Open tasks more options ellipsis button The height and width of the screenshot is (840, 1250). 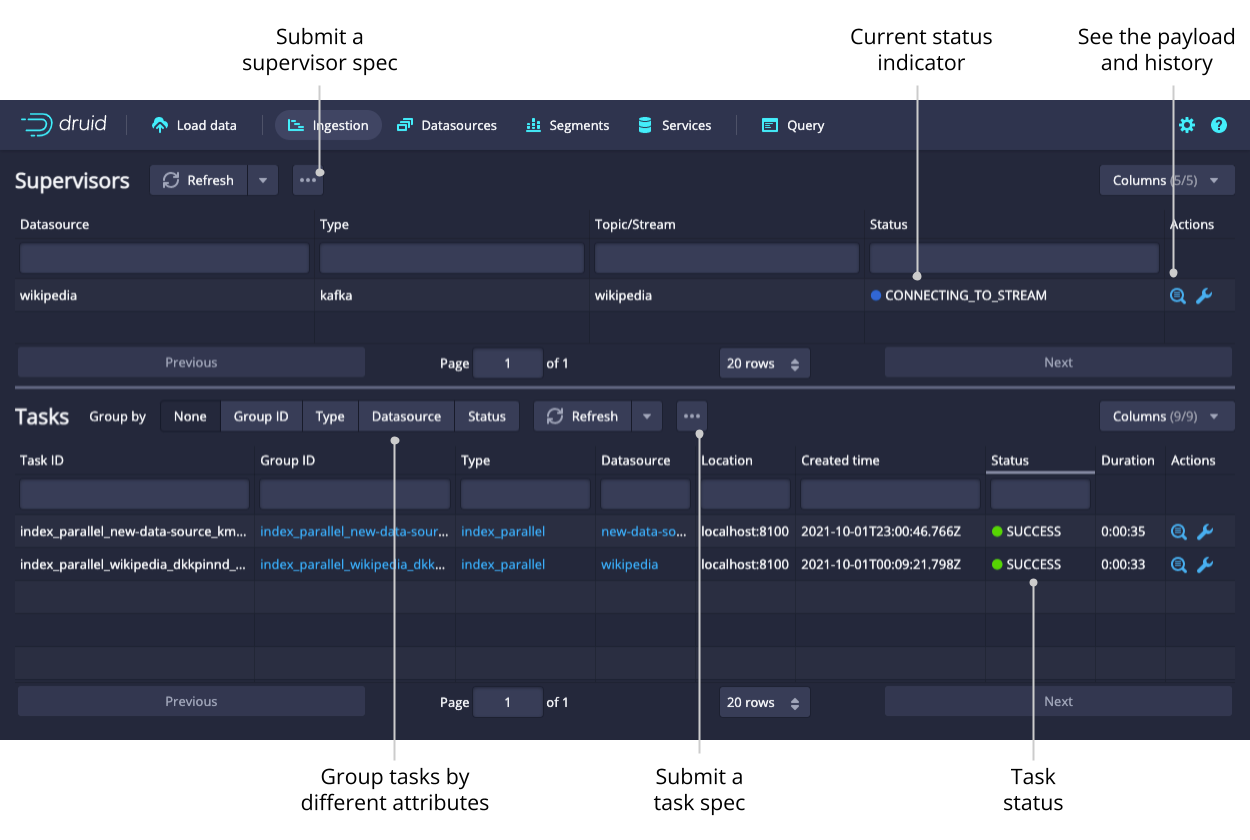692,416
